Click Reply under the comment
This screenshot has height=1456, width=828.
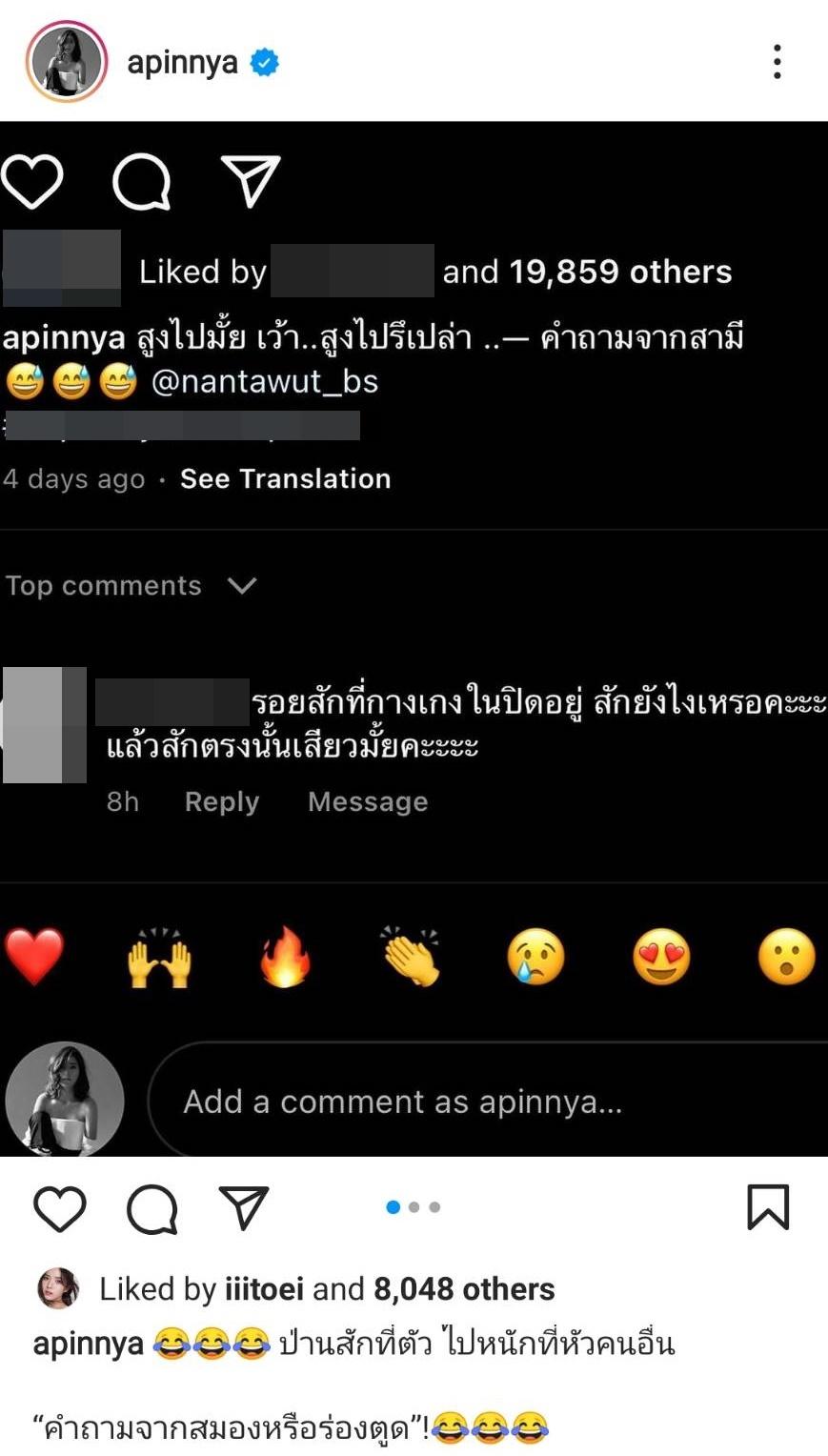222,801
